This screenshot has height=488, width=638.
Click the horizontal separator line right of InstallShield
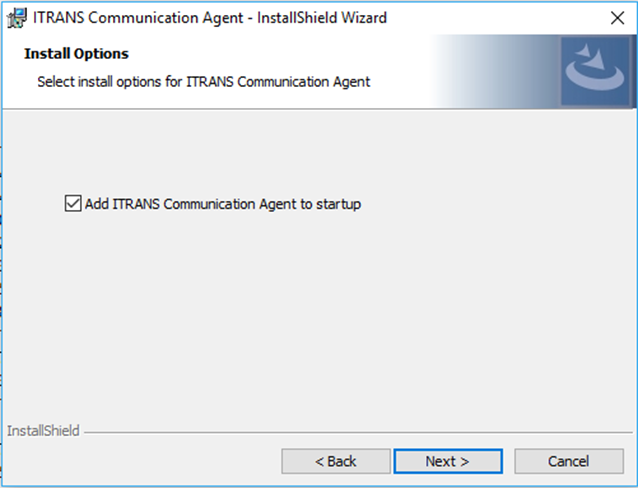pos(350,433)
